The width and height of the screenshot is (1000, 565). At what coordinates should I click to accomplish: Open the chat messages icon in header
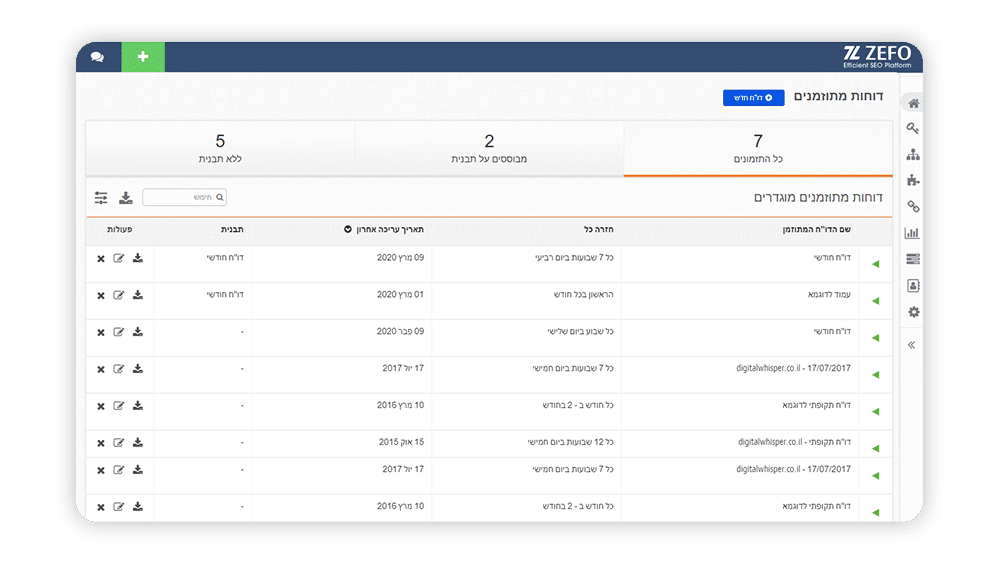pos(98,57)
